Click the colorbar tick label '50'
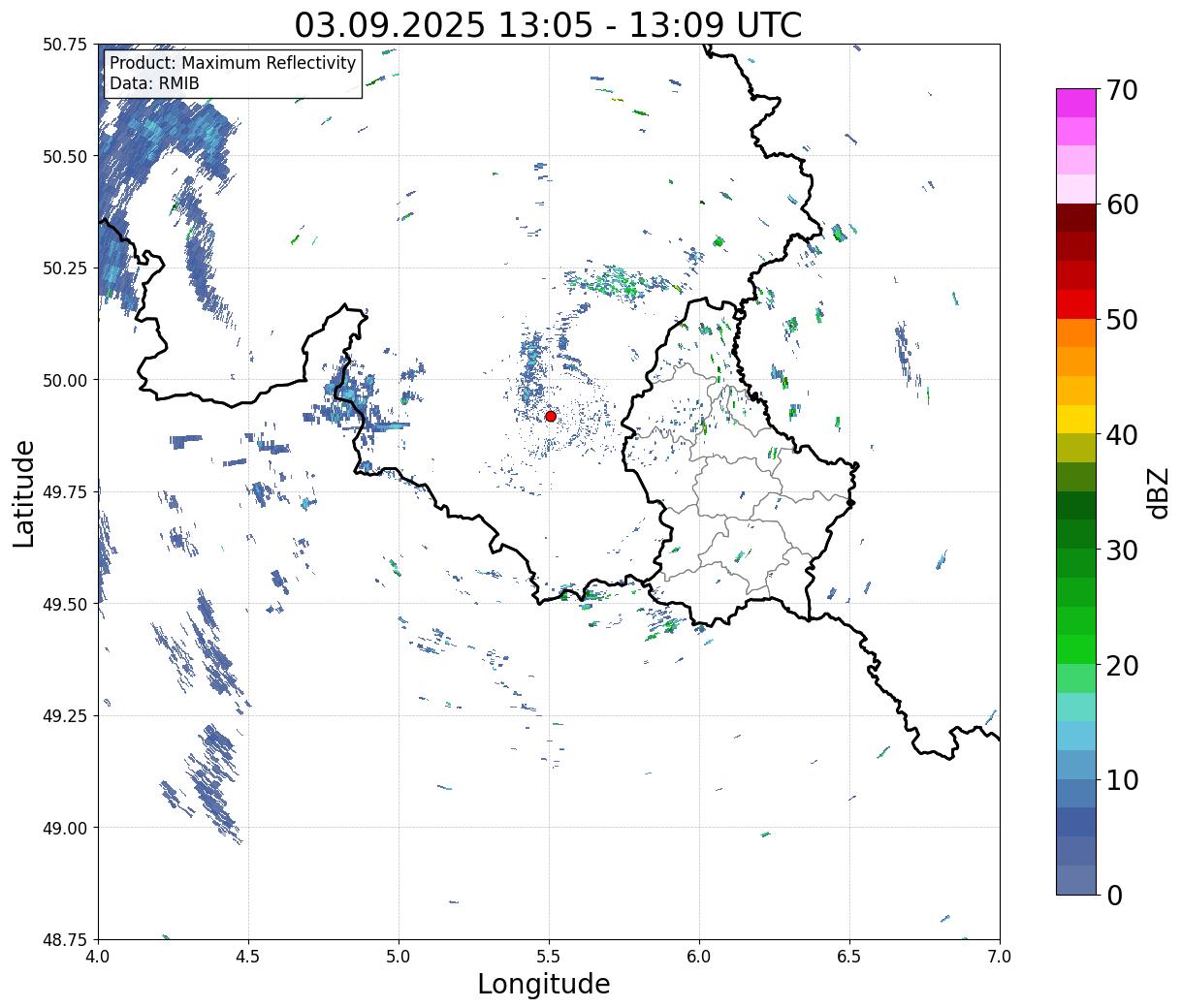The image size is (1182, 1008). [x=1121, y=320]
